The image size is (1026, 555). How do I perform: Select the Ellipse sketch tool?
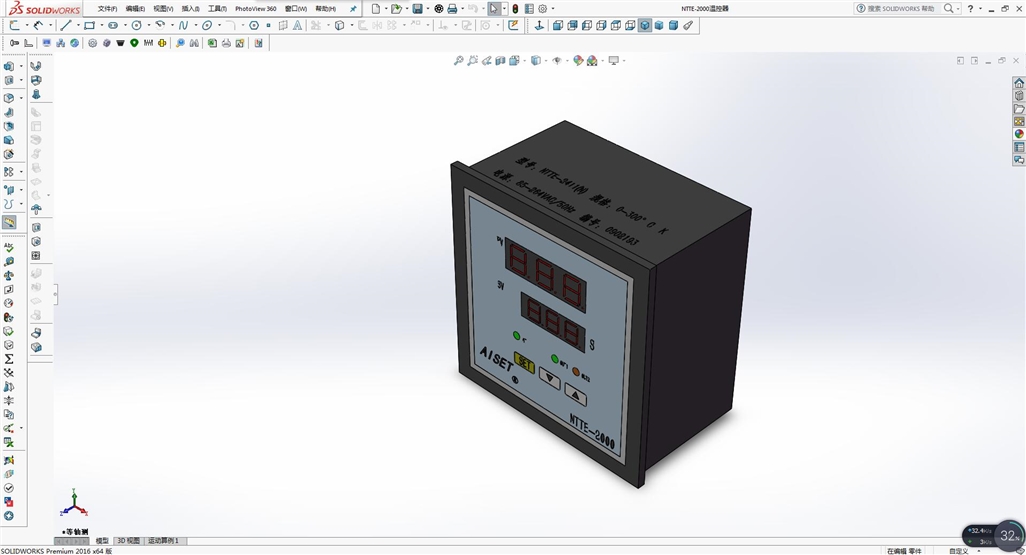click(x=207, y=26)
